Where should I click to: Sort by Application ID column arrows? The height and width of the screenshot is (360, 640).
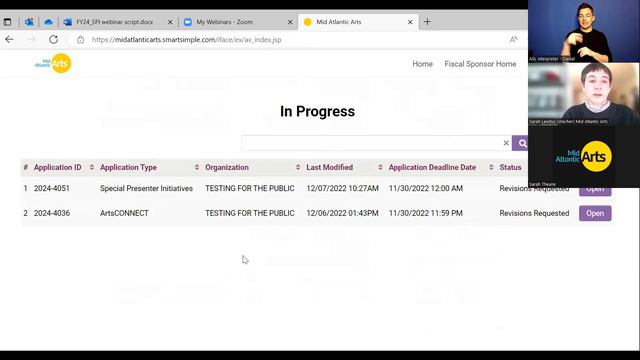91,167
